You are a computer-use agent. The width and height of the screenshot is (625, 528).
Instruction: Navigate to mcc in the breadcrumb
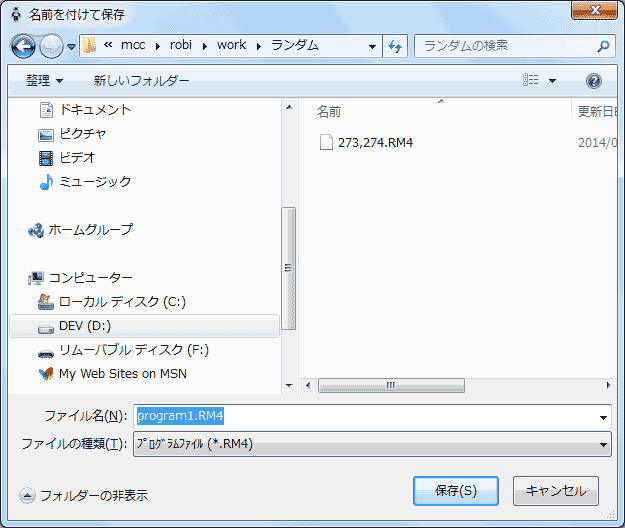click(x=133, y=45)
